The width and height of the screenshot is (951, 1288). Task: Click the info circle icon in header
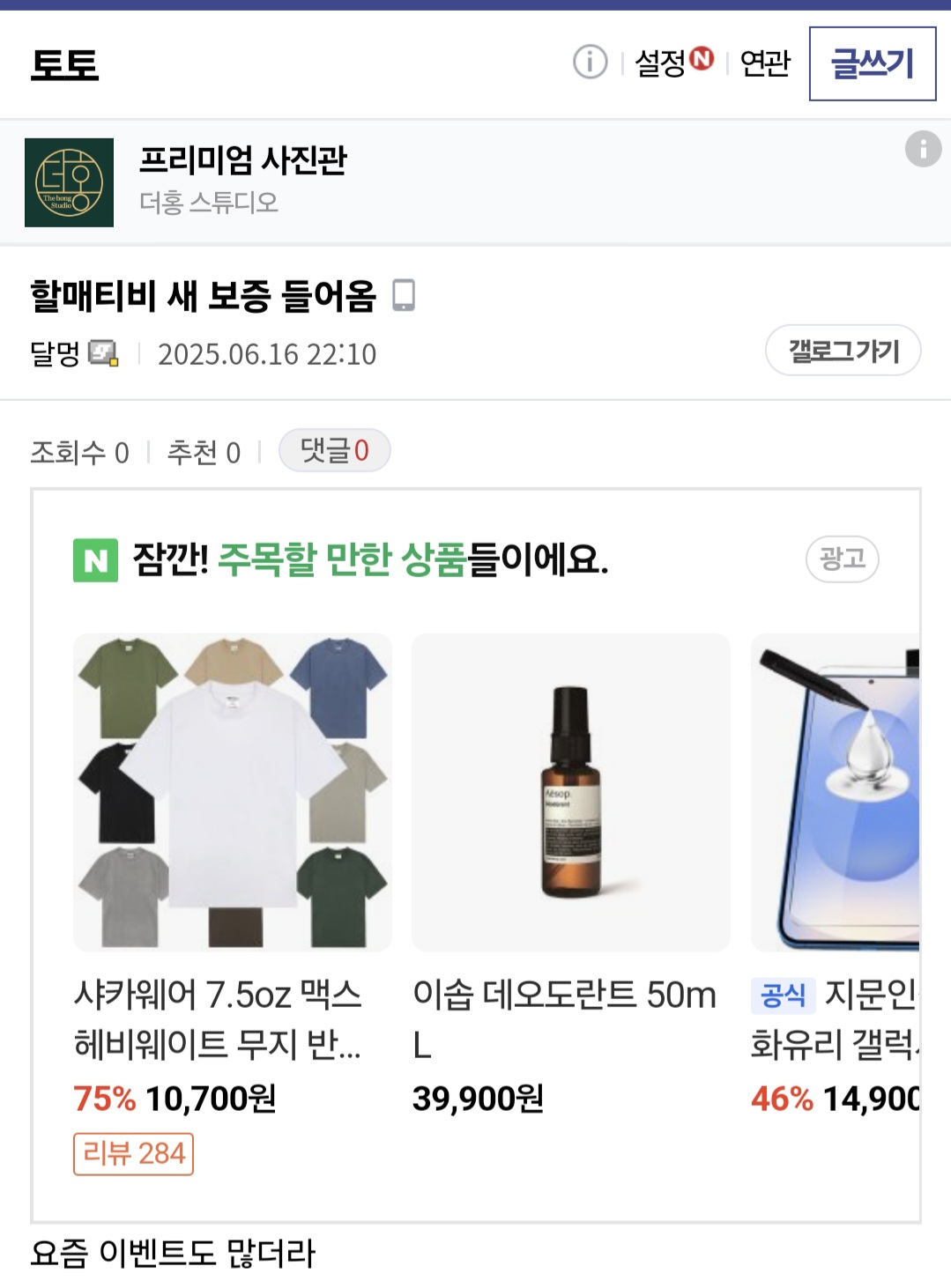coord(590,63)
